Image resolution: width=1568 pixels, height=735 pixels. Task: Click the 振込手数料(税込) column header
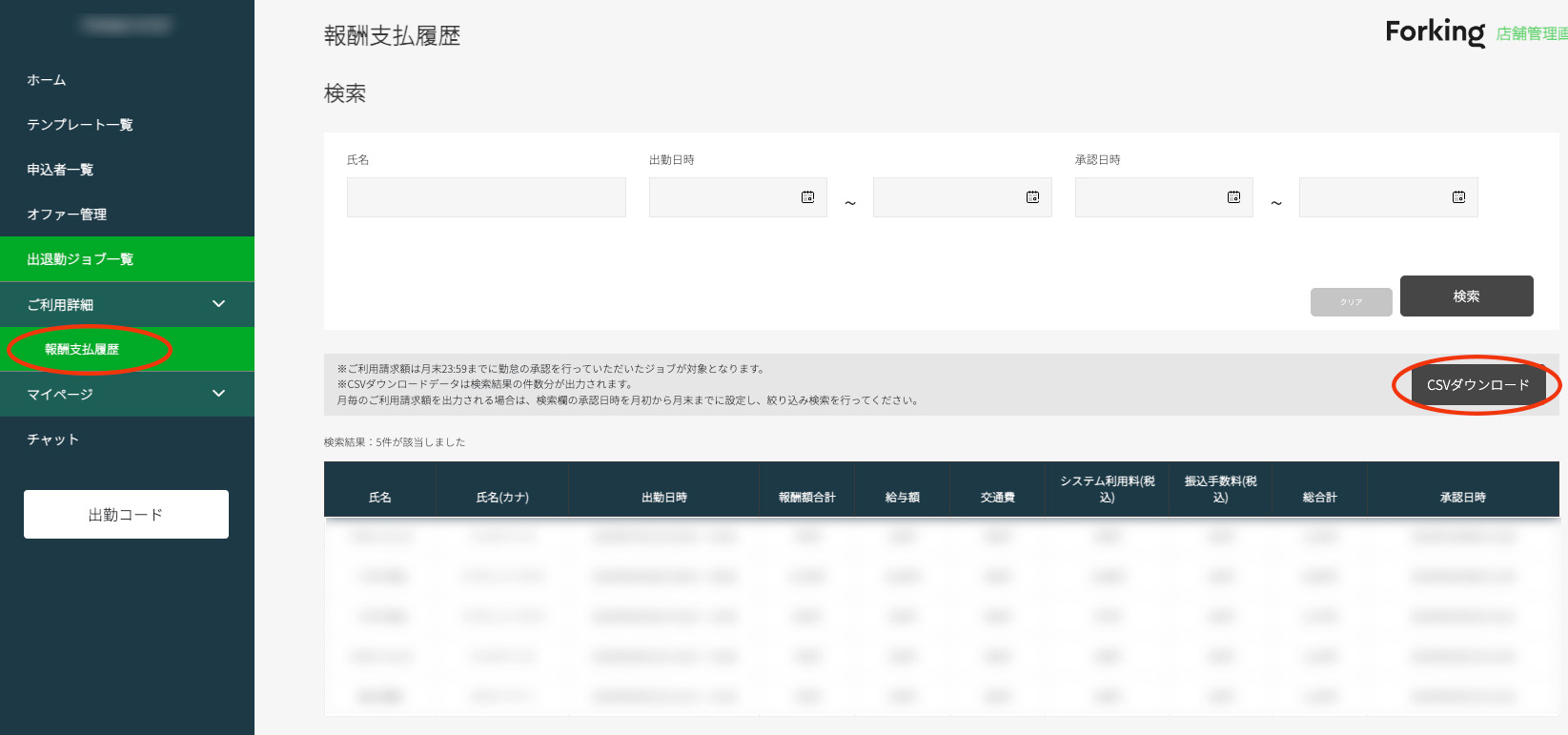[1221, 489]
